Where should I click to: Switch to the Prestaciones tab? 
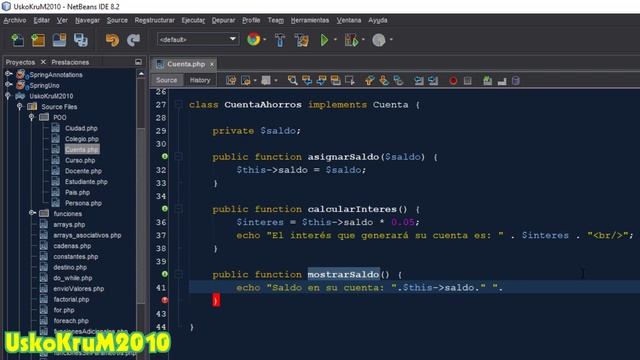pyautogui.click(x=70, y=62)
